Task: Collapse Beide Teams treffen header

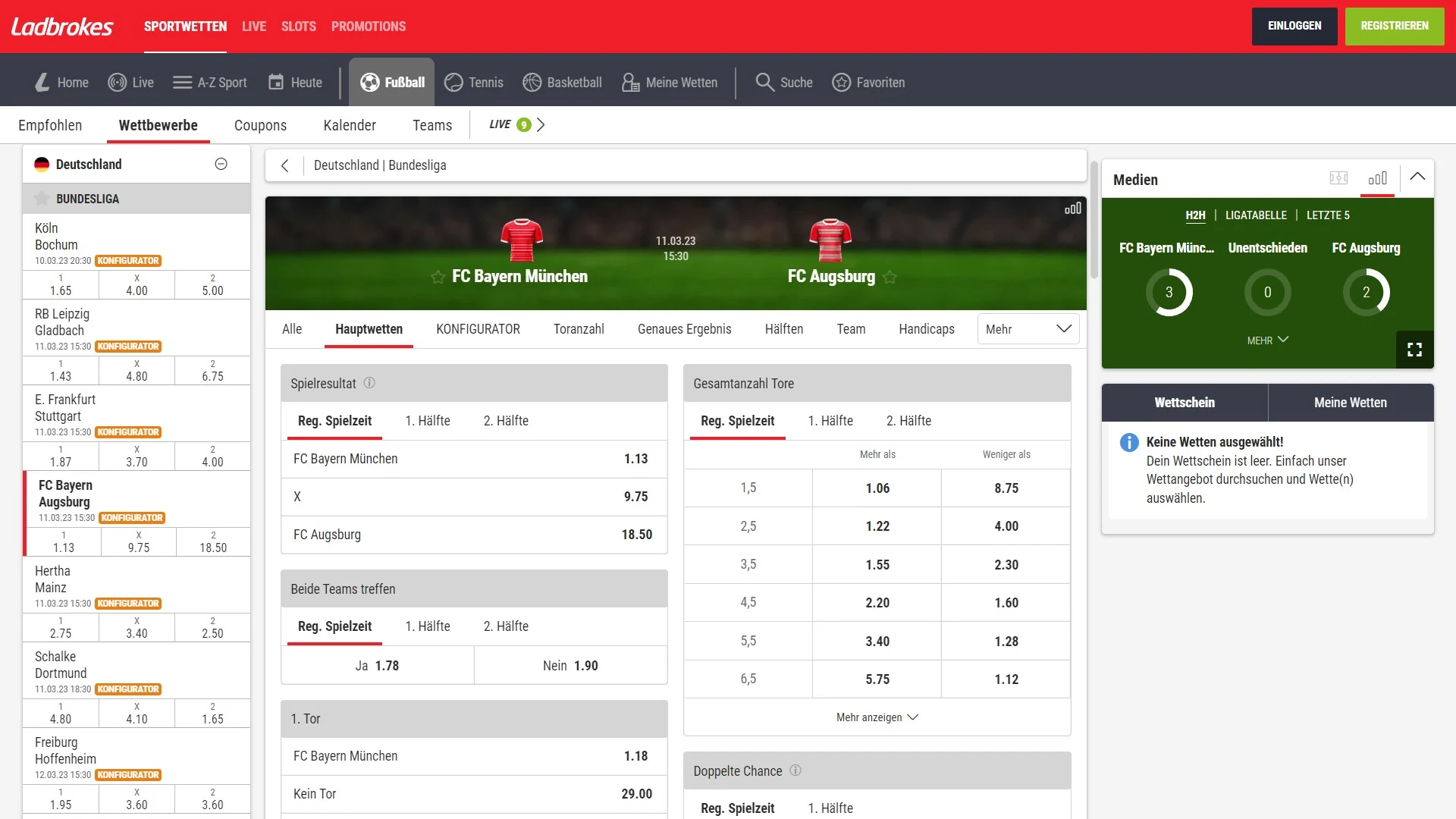Action: [474, 589]
